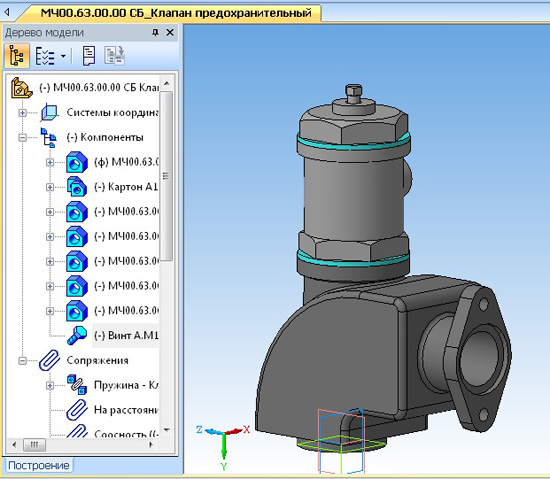Select the Пружина - Кл item
Viewport: 550px width, 479px height.
pos(126,385)
